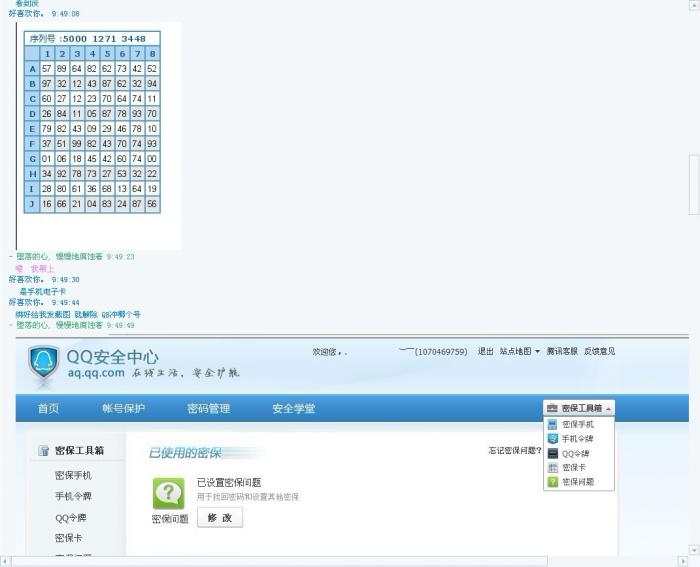This screenshot has height=567, width=700.
Task: Click the 密保手机 icon in dropdown list
Action: 553,424
